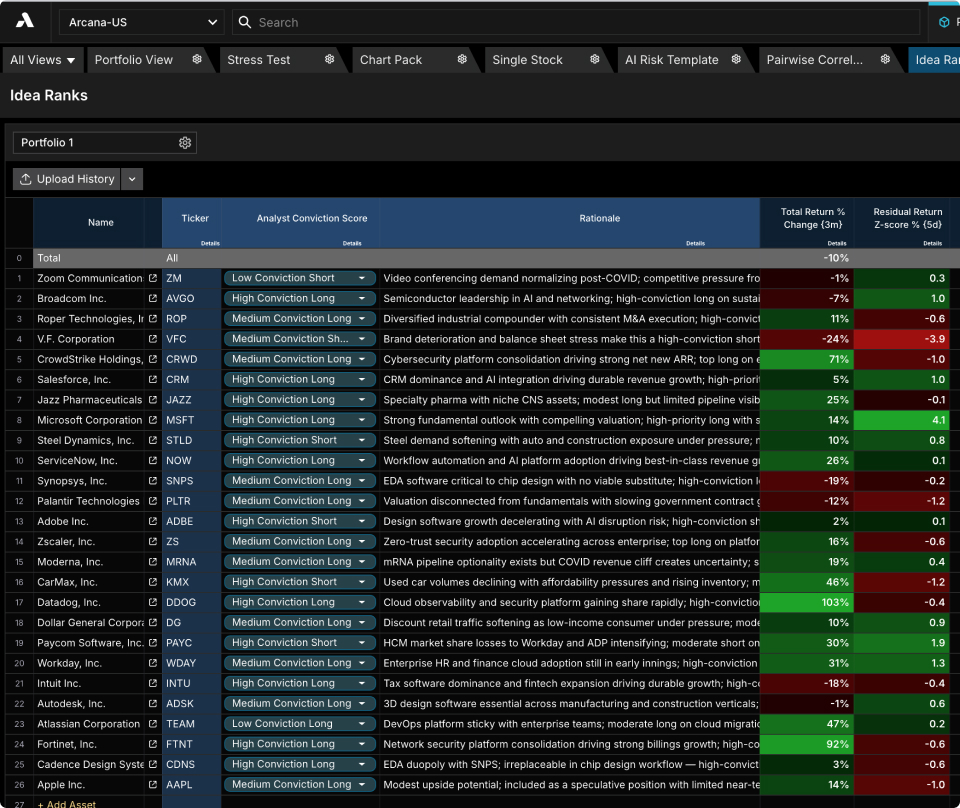Screen dimensions: 960x808
Task: Click Fortinet 92% total return cell
Action: 807,744
